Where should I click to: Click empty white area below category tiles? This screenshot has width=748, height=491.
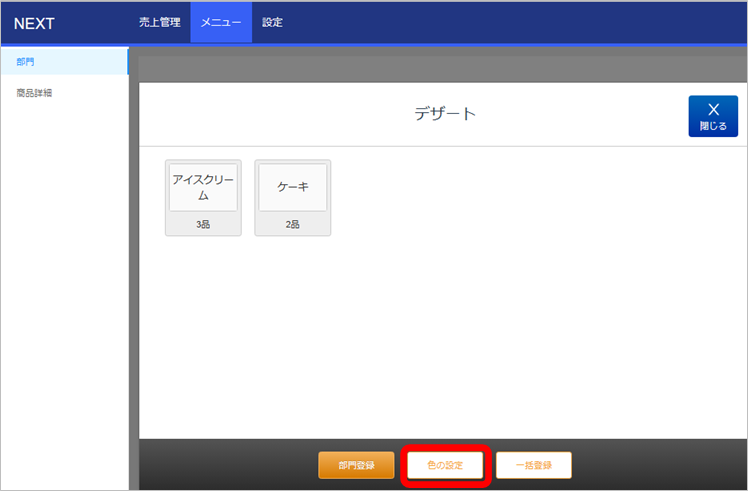pyautogui.click(x=440, y=340)
